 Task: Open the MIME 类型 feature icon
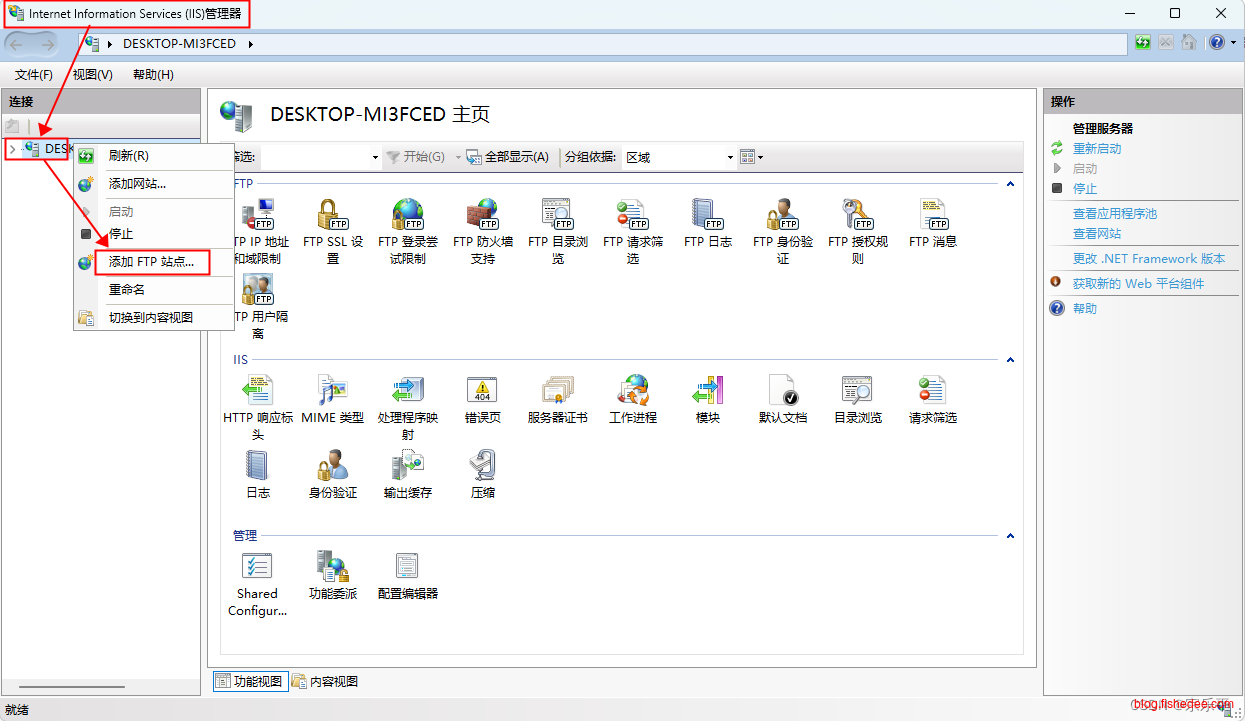tap(332, 392)
